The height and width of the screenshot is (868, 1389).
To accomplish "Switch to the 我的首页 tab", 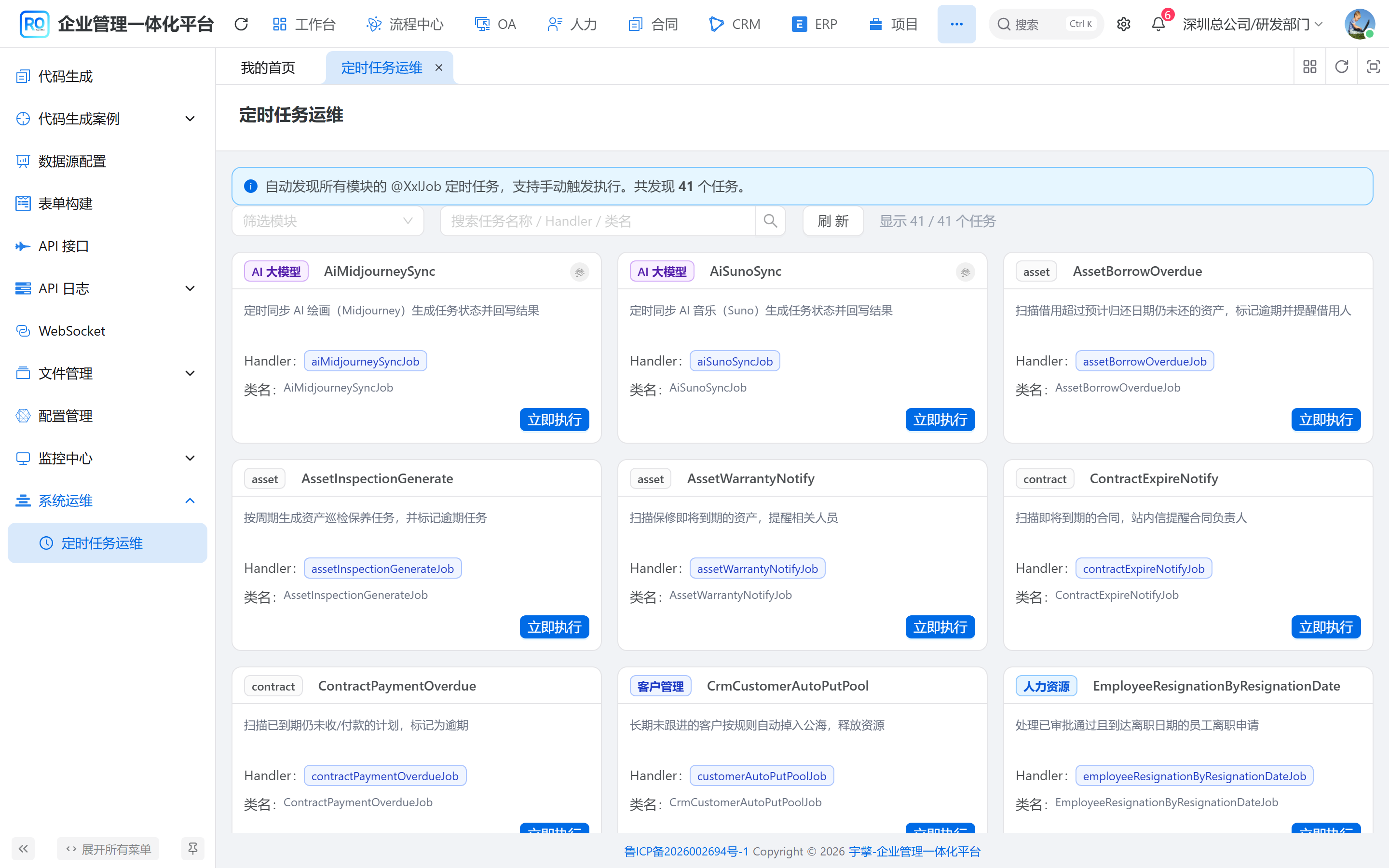I will (x=268, y=68).
